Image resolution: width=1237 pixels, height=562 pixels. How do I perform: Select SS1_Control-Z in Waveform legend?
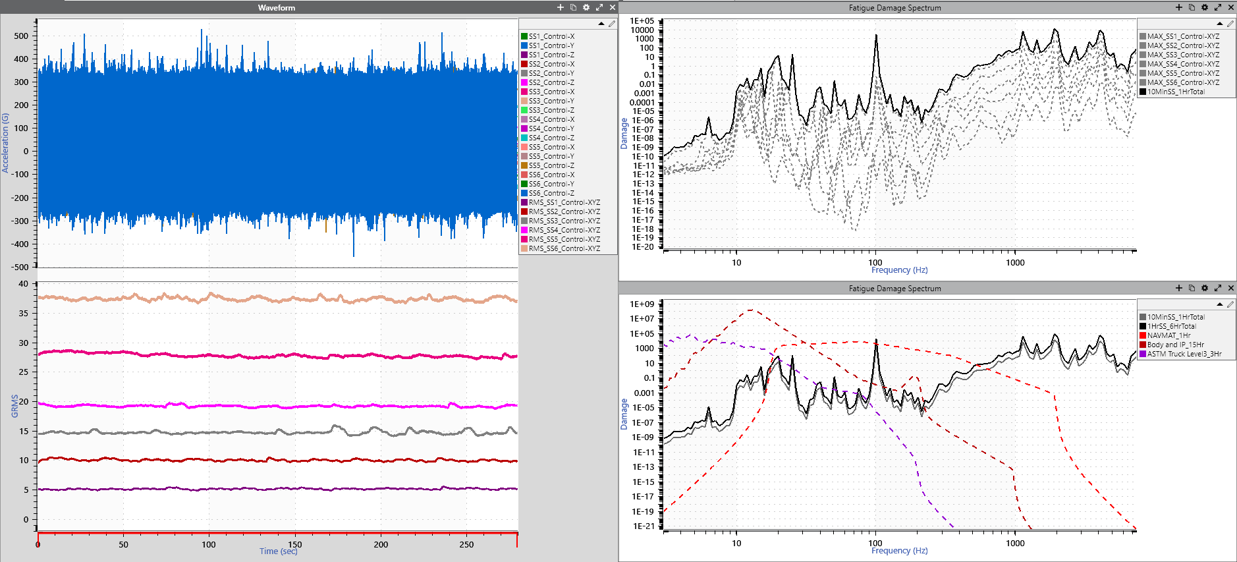pos(547,55)
